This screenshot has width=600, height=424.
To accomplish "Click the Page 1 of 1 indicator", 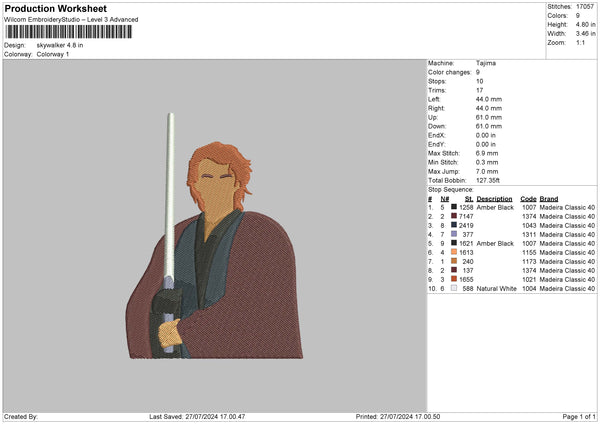I will [x=579, y=416].
